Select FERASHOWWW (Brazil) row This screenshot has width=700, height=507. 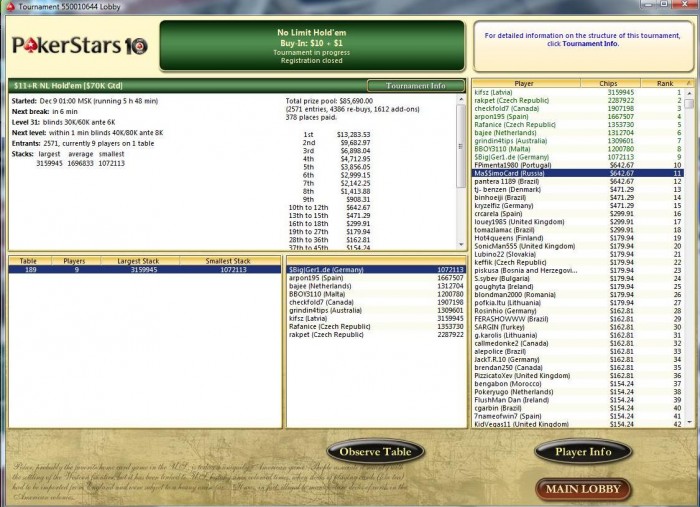[x=578, y=319]
